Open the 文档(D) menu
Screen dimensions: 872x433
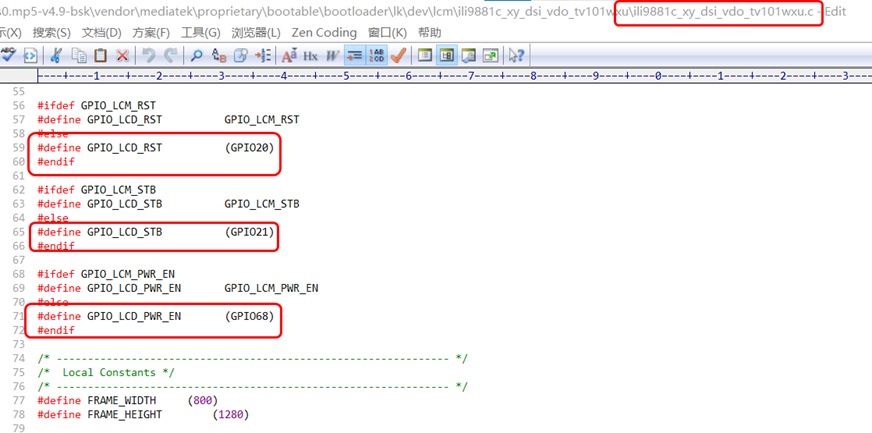(x=101, y=32)
